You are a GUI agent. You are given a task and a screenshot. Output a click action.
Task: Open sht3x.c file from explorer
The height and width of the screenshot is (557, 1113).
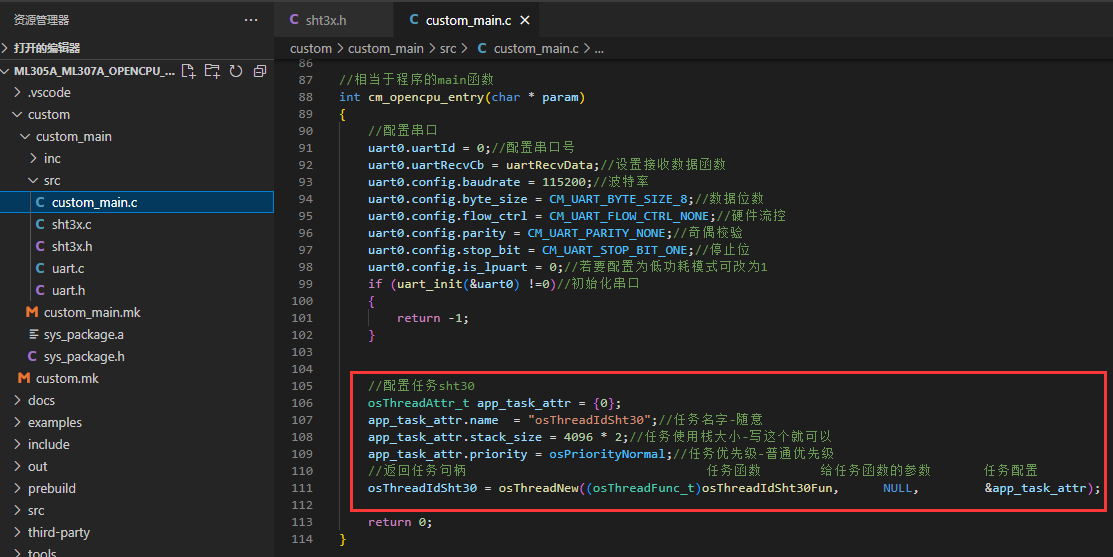coord(71,224)
